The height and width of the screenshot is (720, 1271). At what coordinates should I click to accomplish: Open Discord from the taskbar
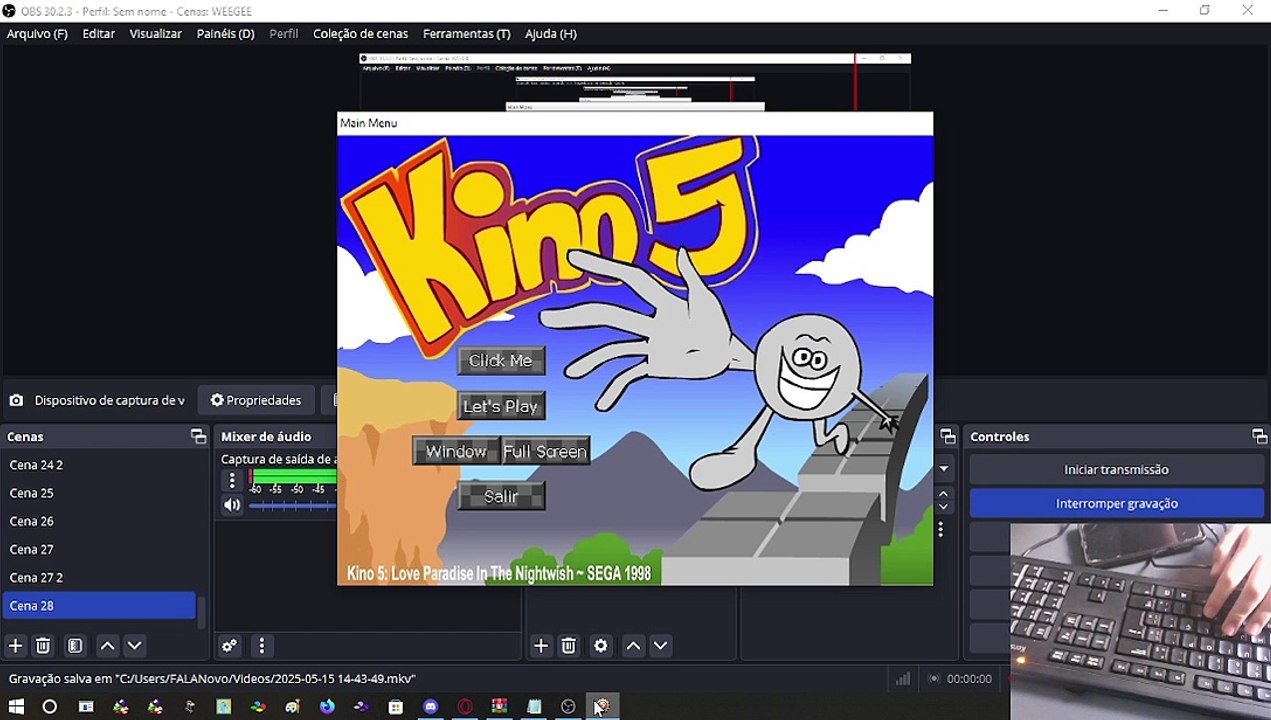[x=430, y=707]
